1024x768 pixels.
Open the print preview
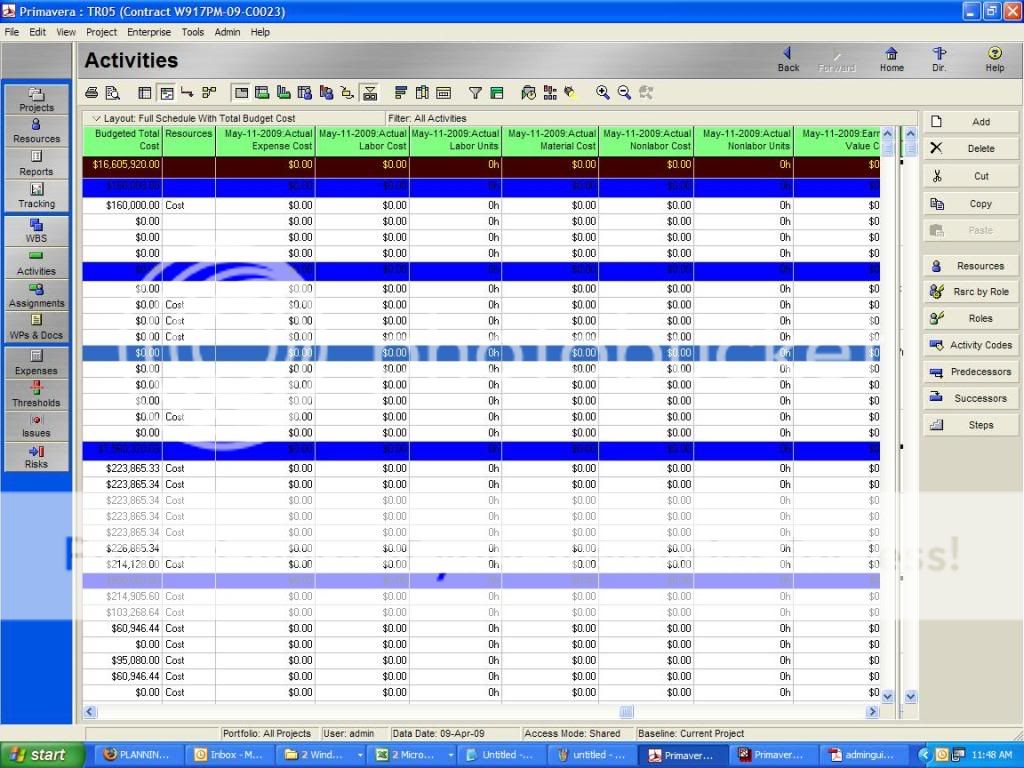[113, 92]
